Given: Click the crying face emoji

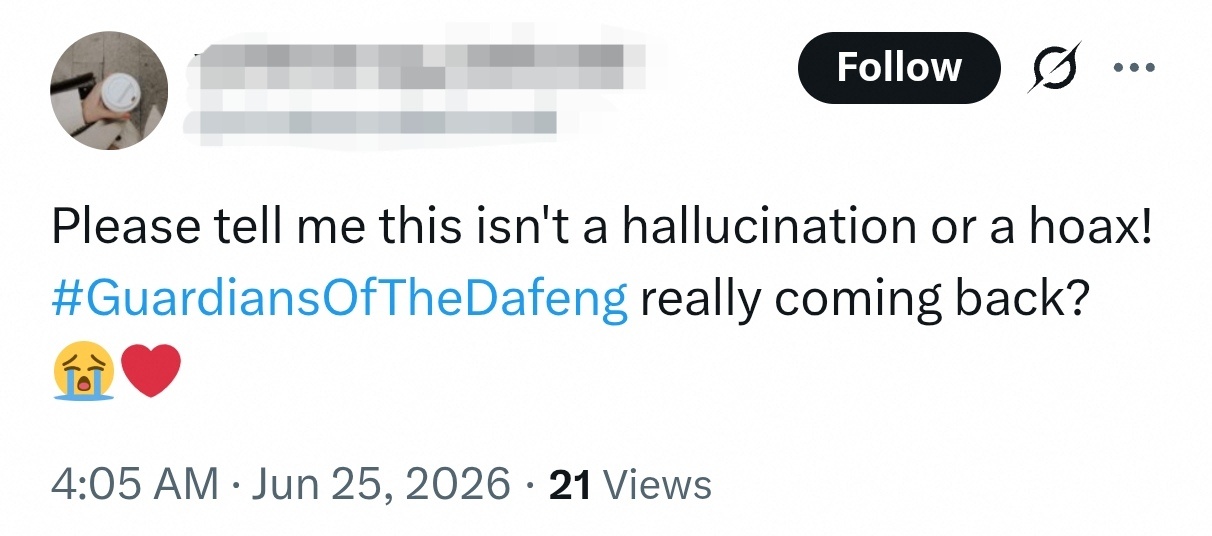Looking at the screenshot, I should [x=83, y=371].
